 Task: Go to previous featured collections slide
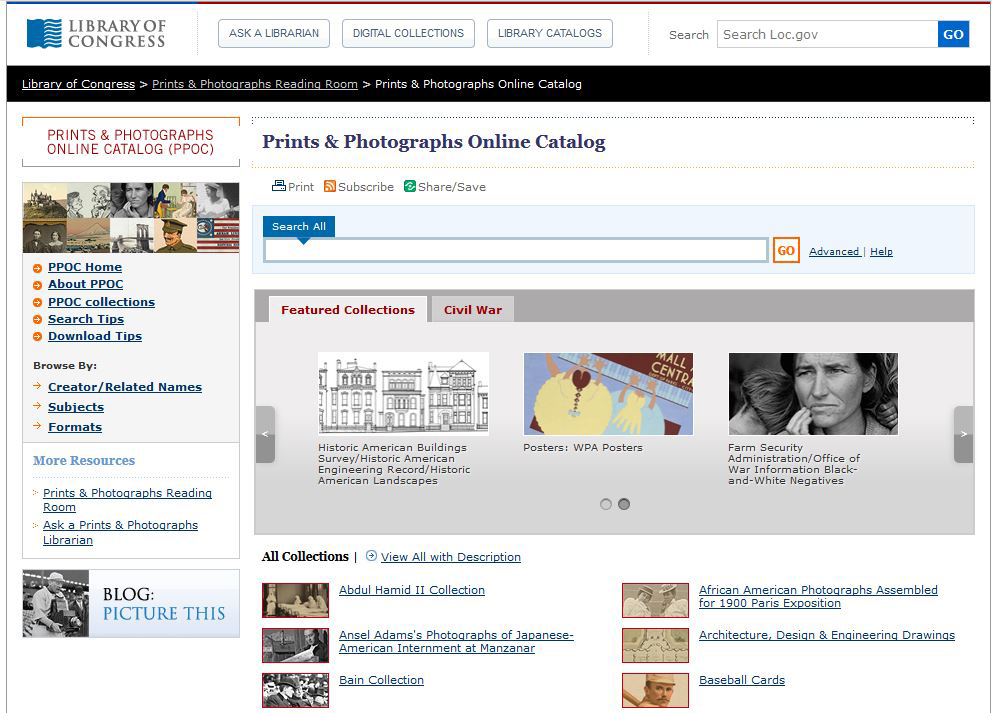266,434
